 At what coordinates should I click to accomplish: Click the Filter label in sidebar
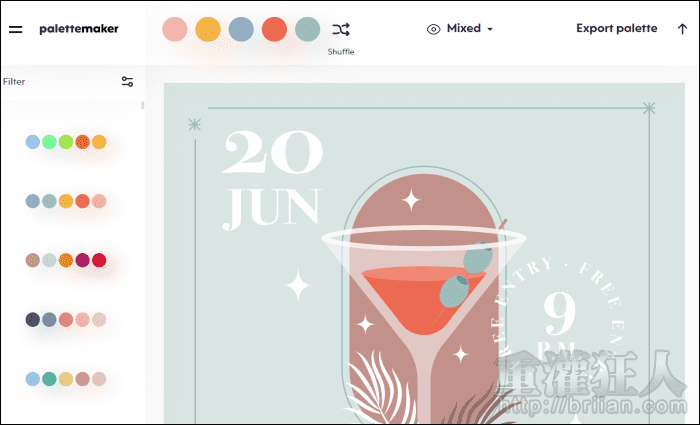click(x=14, y=82)
